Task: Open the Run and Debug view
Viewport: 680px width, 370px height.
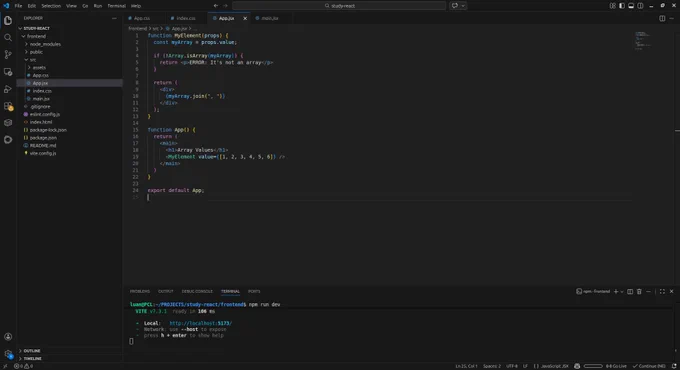Action: point(8,89)
